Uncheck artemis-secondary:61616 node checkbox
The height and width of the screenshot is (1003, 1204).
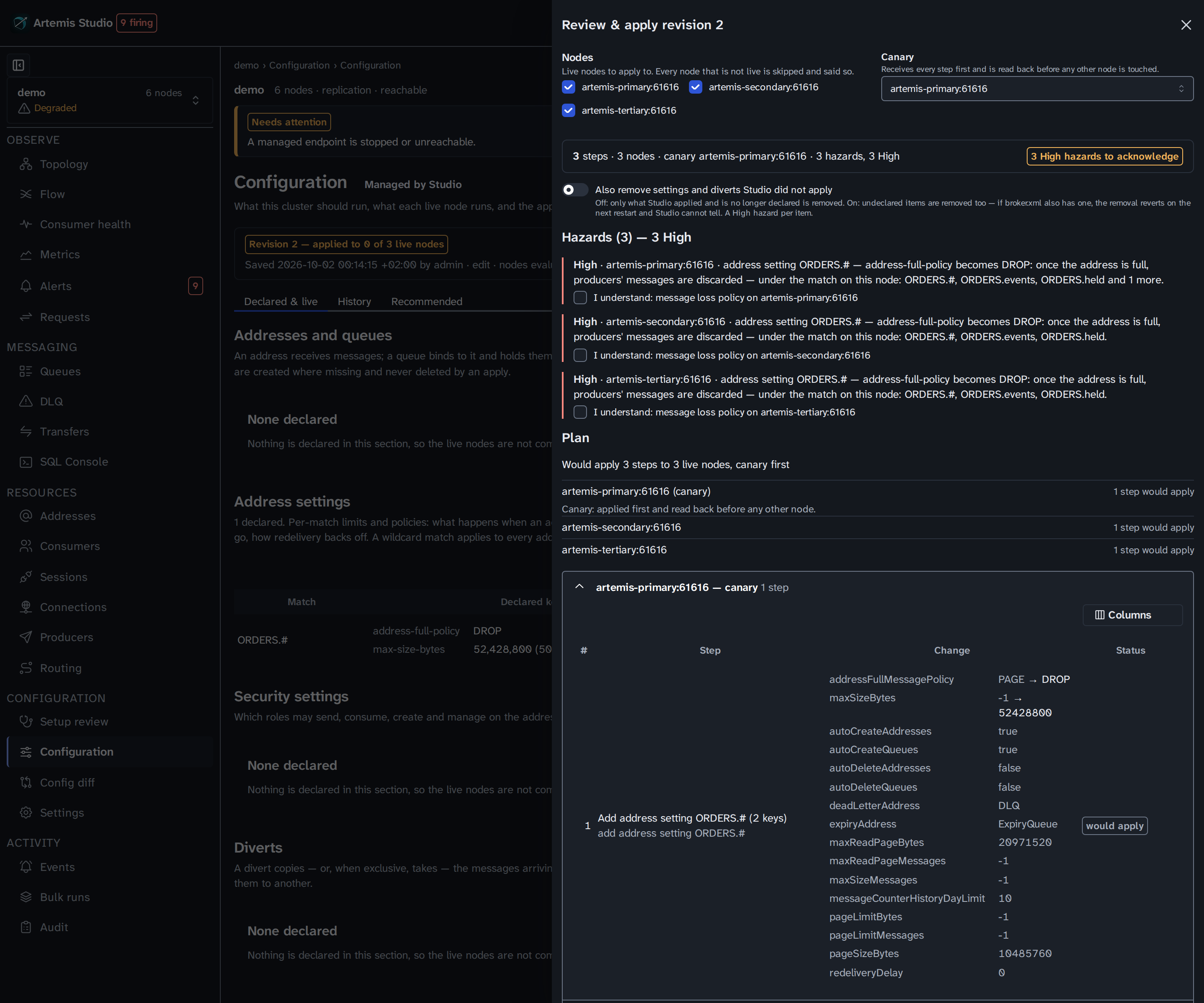[696, 87]
